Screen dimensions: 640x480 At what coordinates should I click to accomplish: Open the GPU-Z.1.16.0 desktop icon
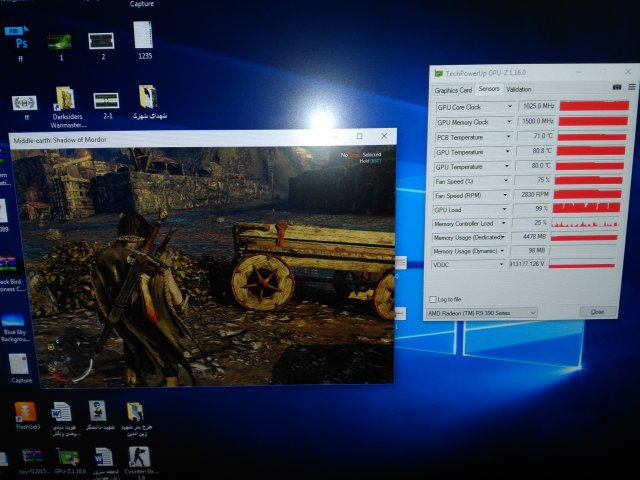click(66, 457)
